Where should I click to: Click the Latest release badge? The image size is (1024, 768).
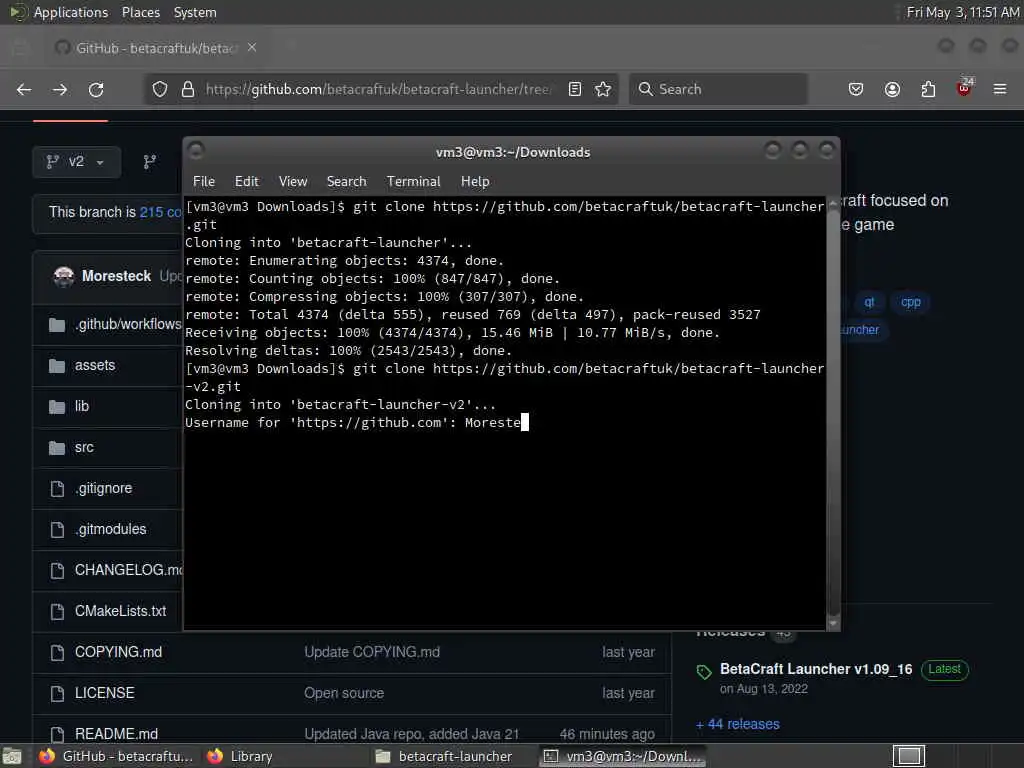point(944,669)
